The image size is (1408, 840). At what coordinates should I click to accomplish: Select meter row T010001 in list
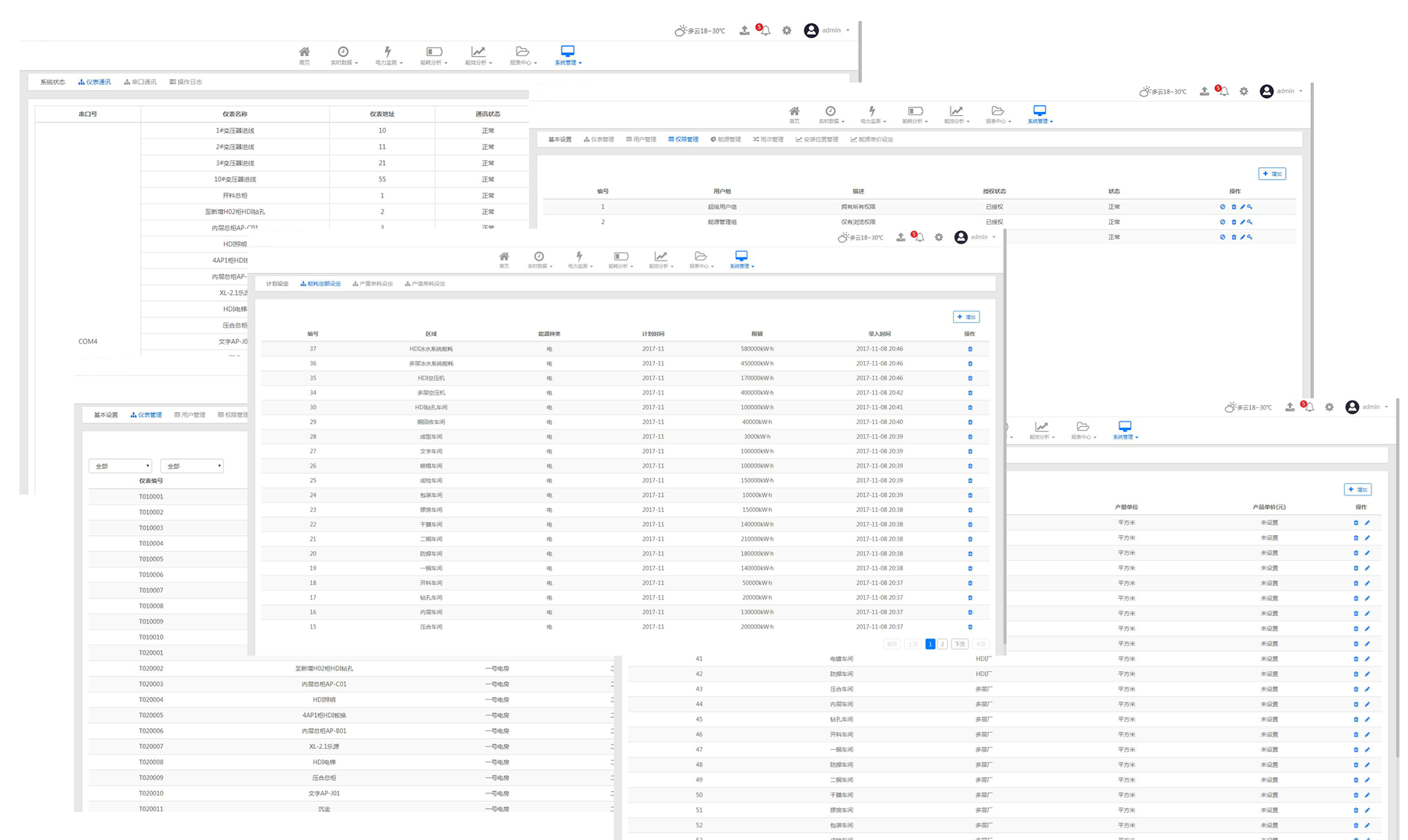[x=151, y=497]
